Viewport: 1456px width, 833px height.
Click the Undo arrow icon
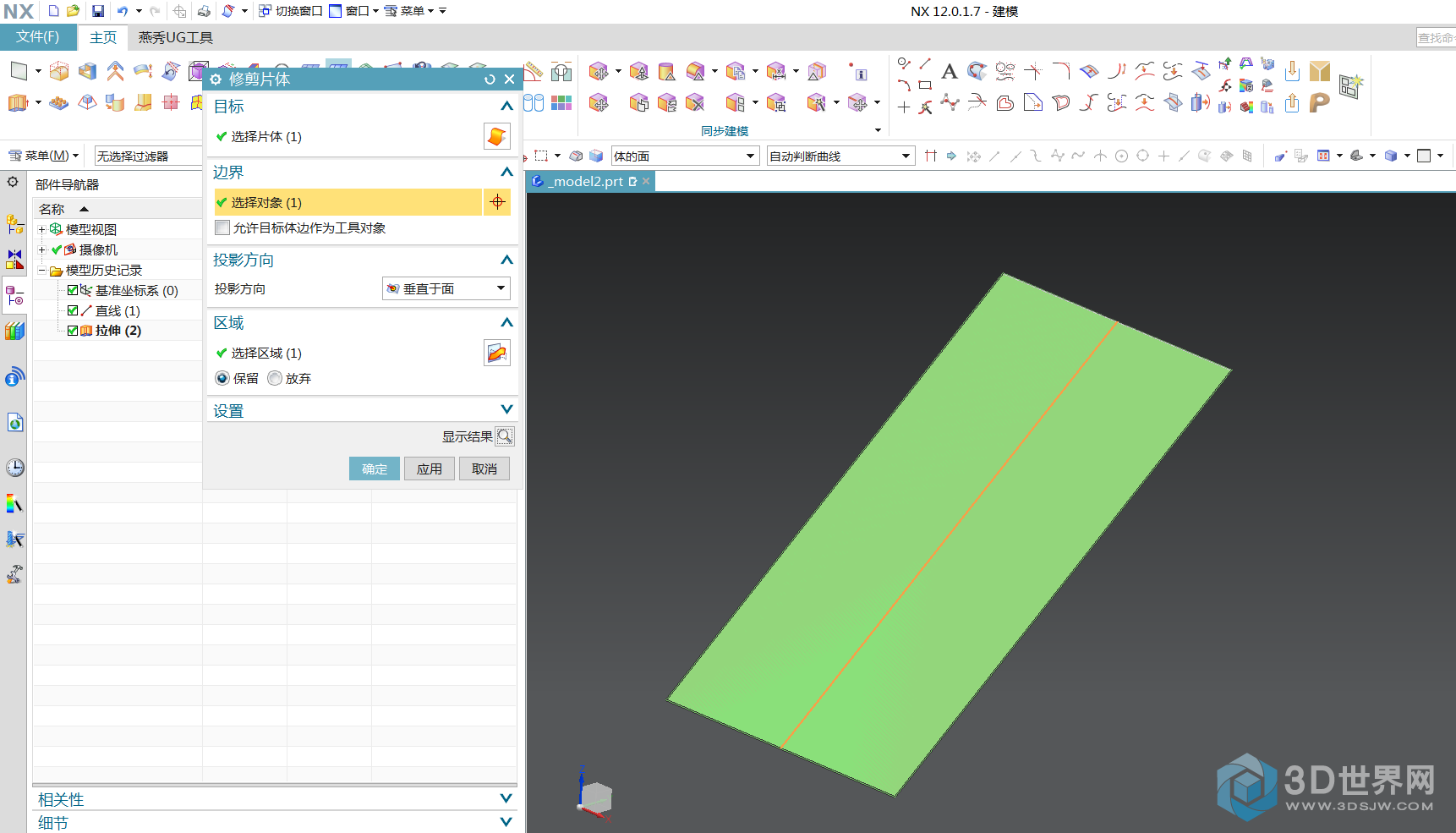123,11
